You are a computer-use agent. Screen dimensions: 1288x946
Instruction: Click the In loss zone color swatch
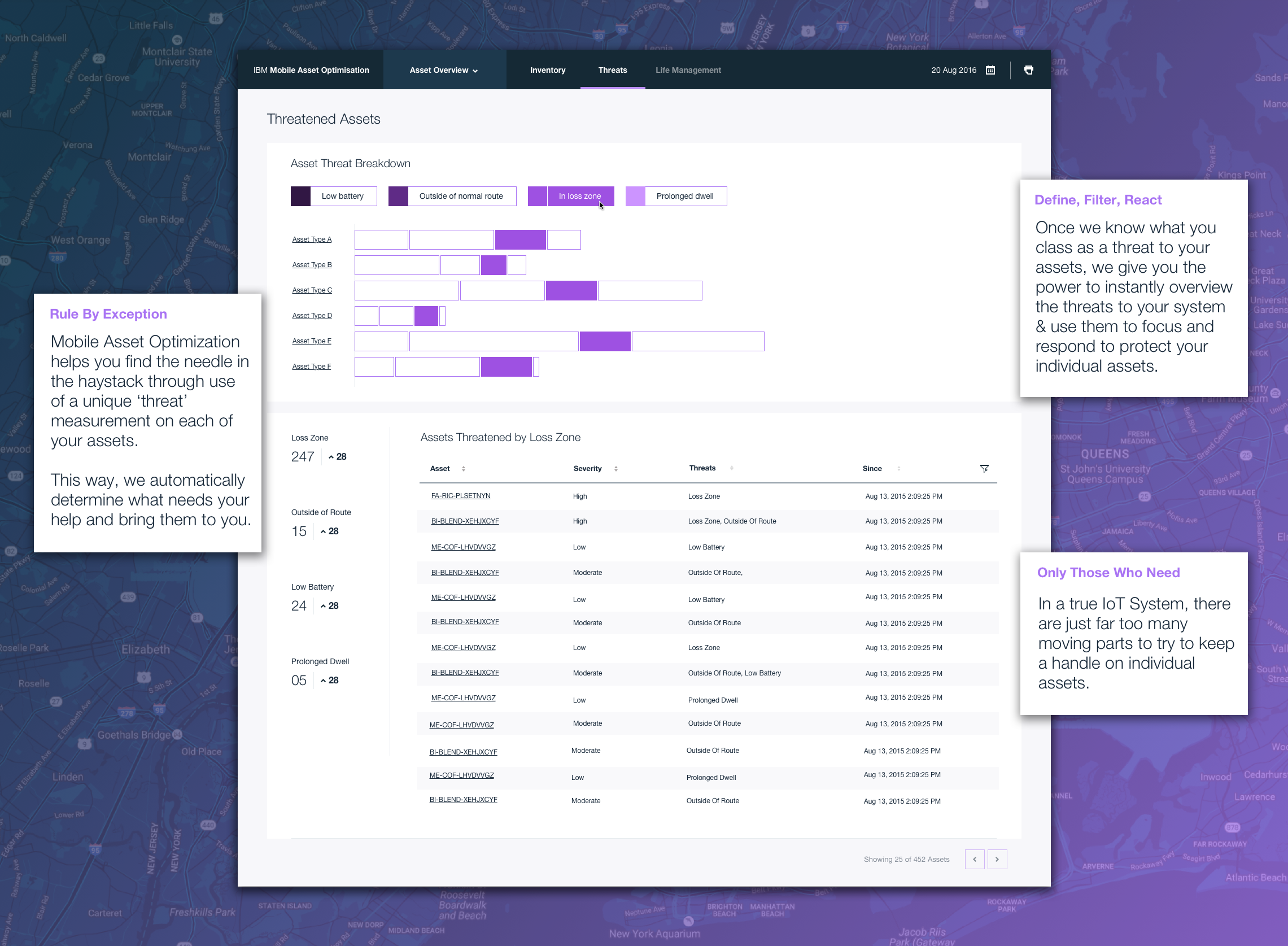pos(537,196)
